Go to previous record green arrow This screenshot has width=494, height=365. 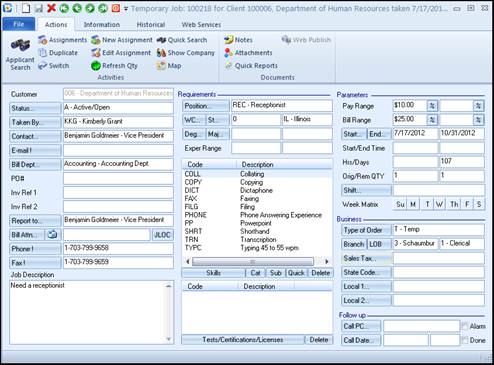[77, 8]
